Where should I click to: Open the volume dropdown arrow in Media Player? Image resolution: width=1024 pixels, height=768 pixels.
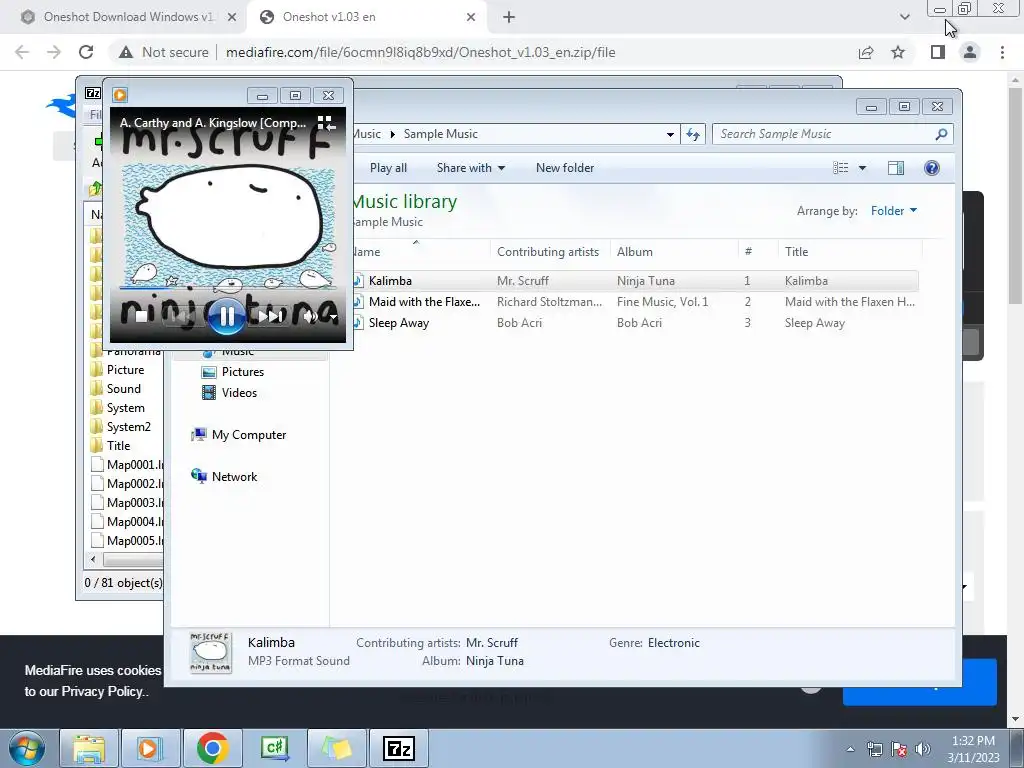(x=333, y=317)
